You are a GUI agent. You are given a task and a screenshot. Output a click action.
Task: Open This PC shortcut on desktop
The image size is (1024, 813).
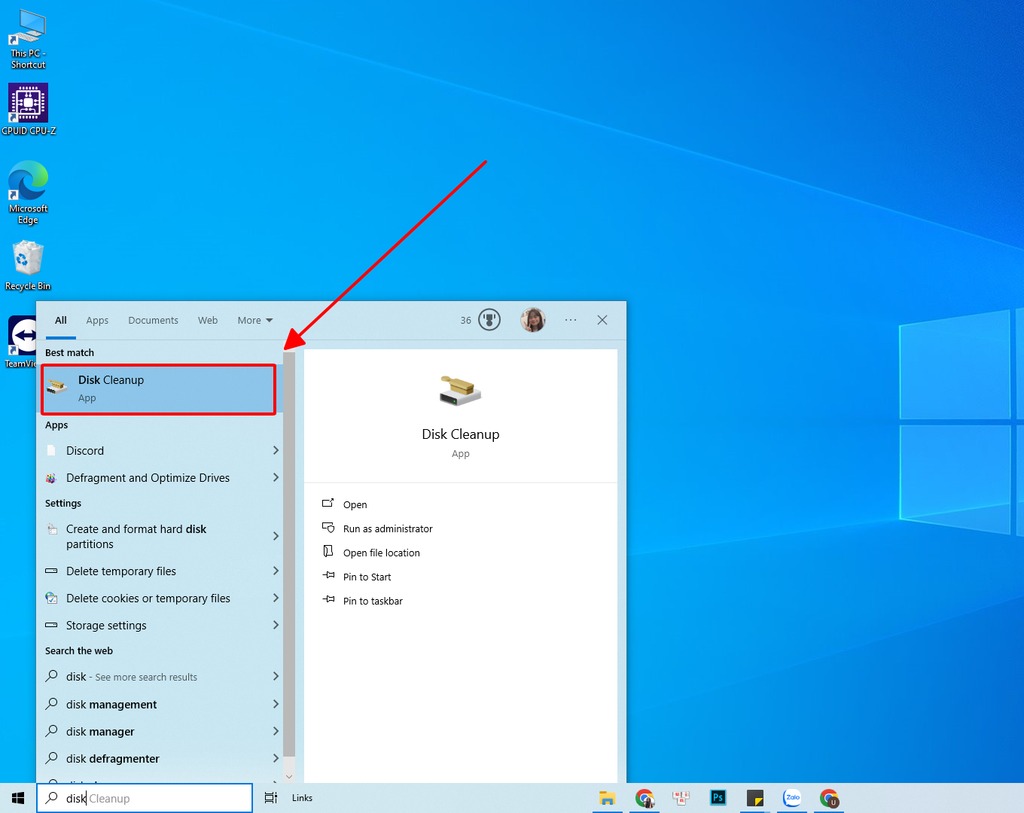[27, 39]
